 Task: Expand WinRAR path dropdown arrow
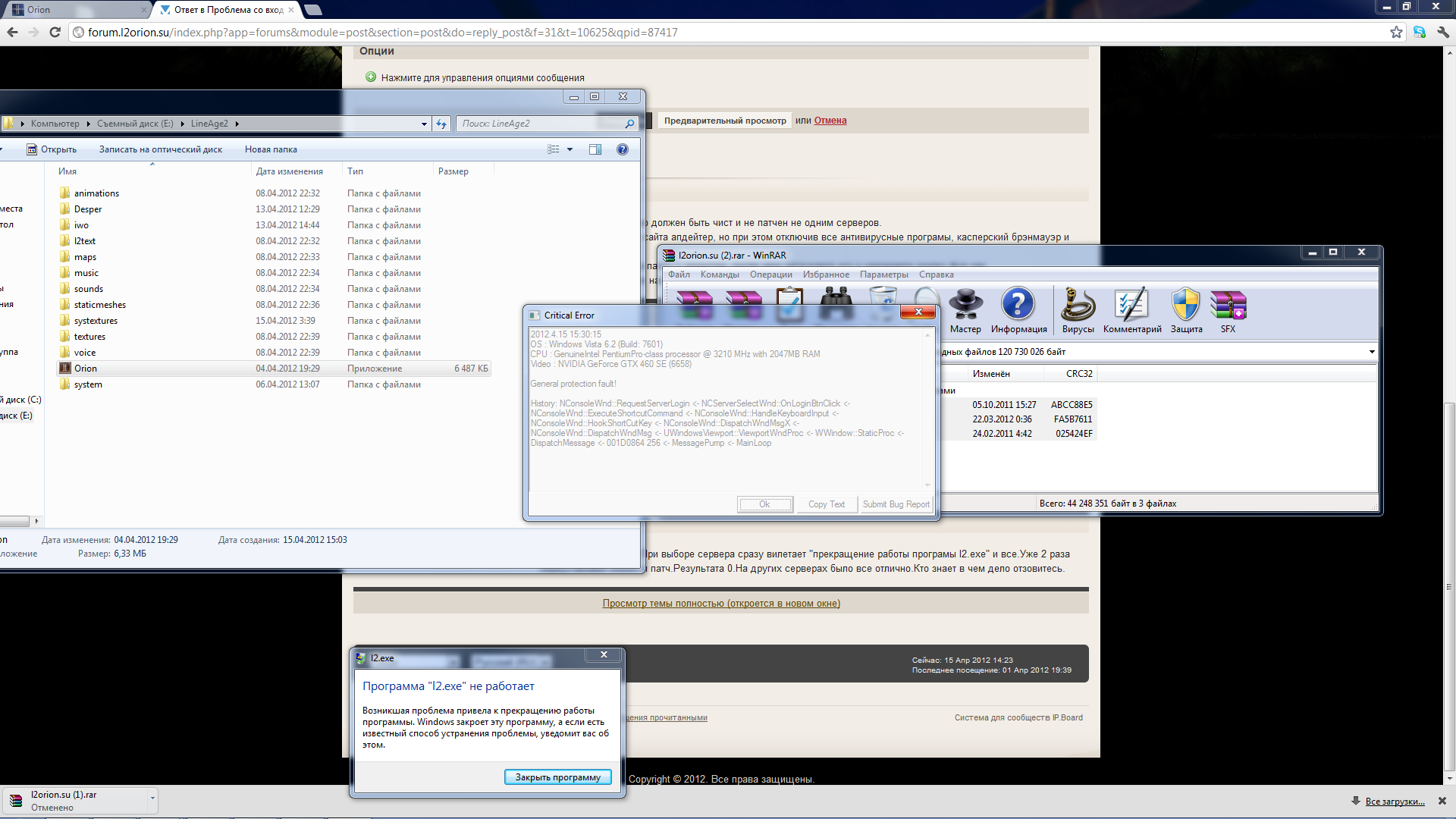(1371, 352)
